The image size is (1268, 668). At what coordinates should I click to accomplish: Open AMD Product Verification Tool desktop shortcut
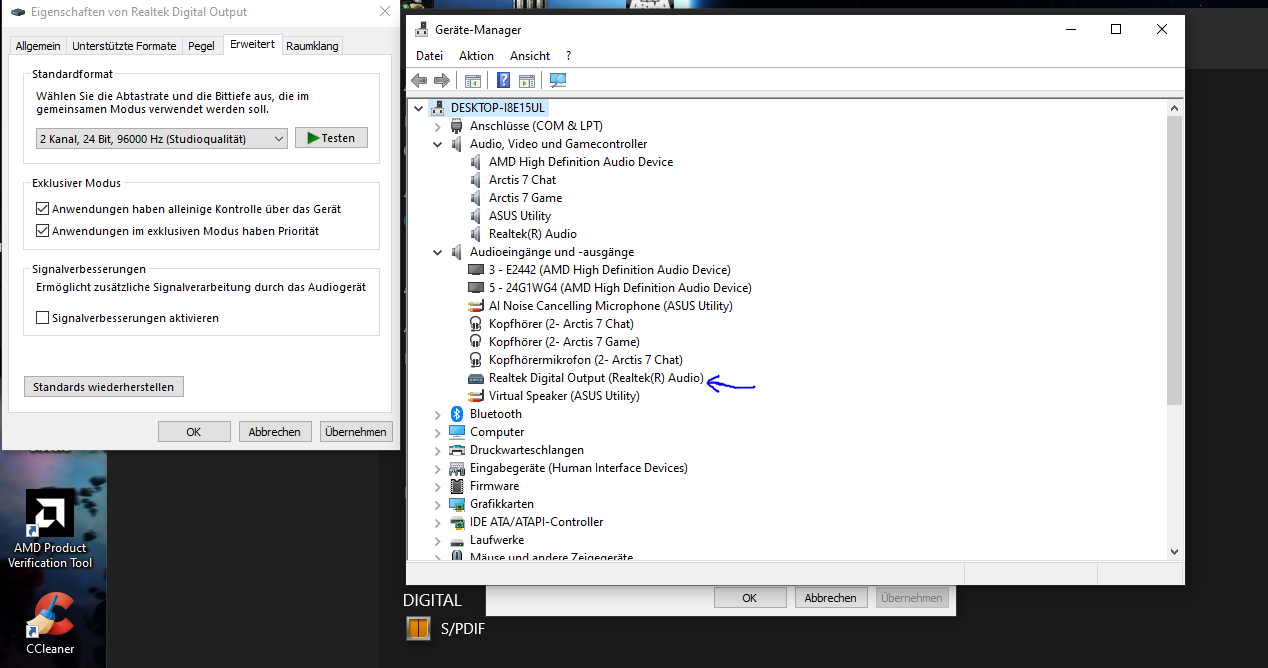click(50, 529)
